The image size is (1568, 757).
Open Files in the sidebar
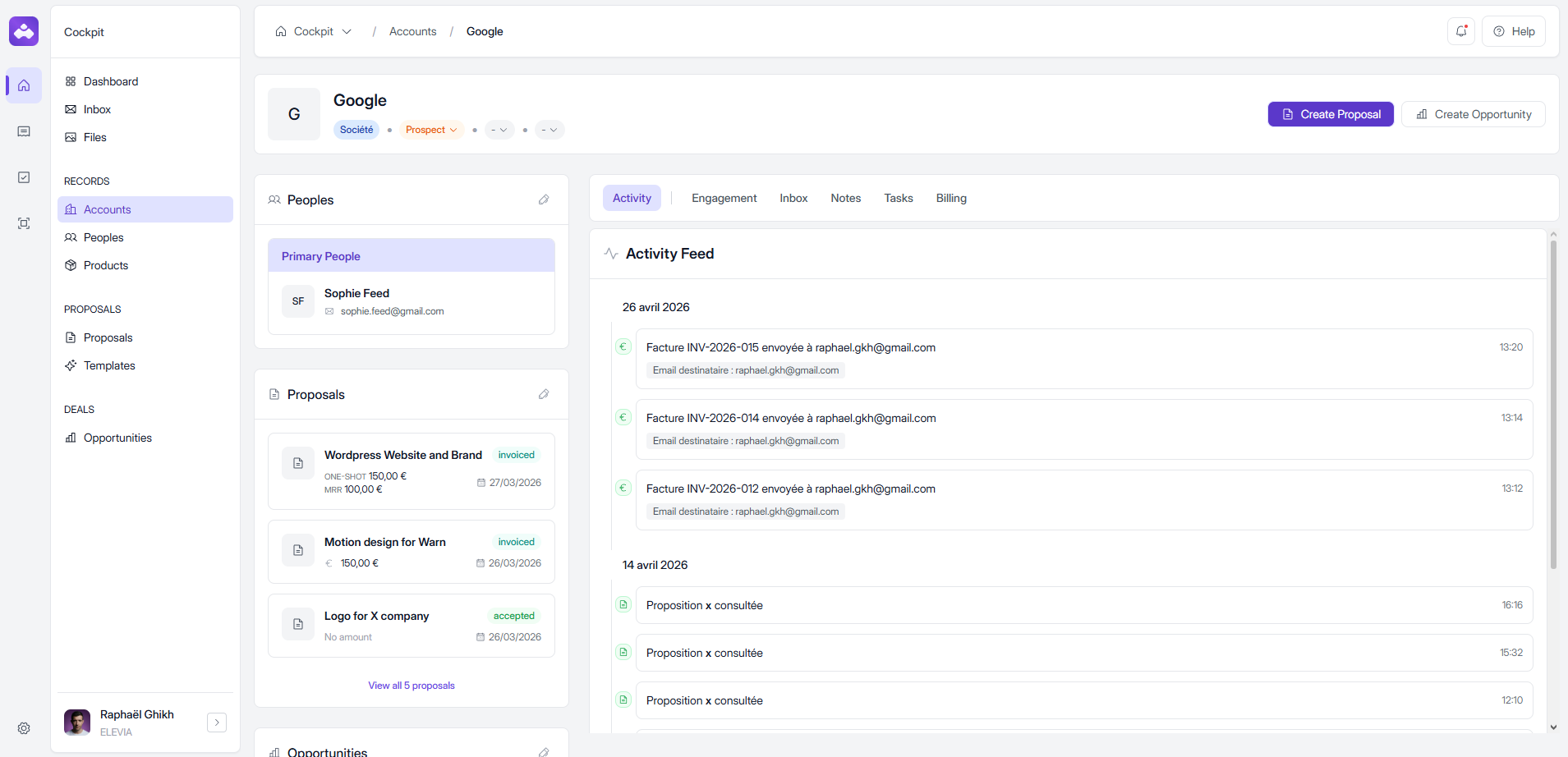click(145, 137)
